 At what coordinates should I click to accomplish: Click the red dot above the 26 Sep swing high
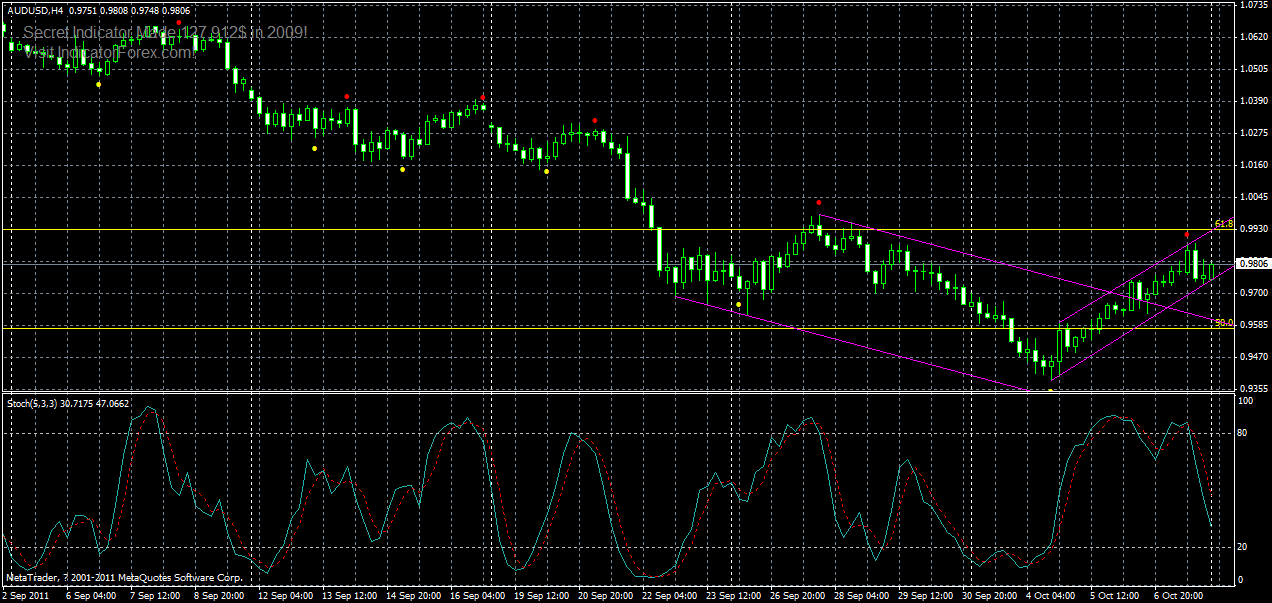pyautogui.click(x=819, y=201)
